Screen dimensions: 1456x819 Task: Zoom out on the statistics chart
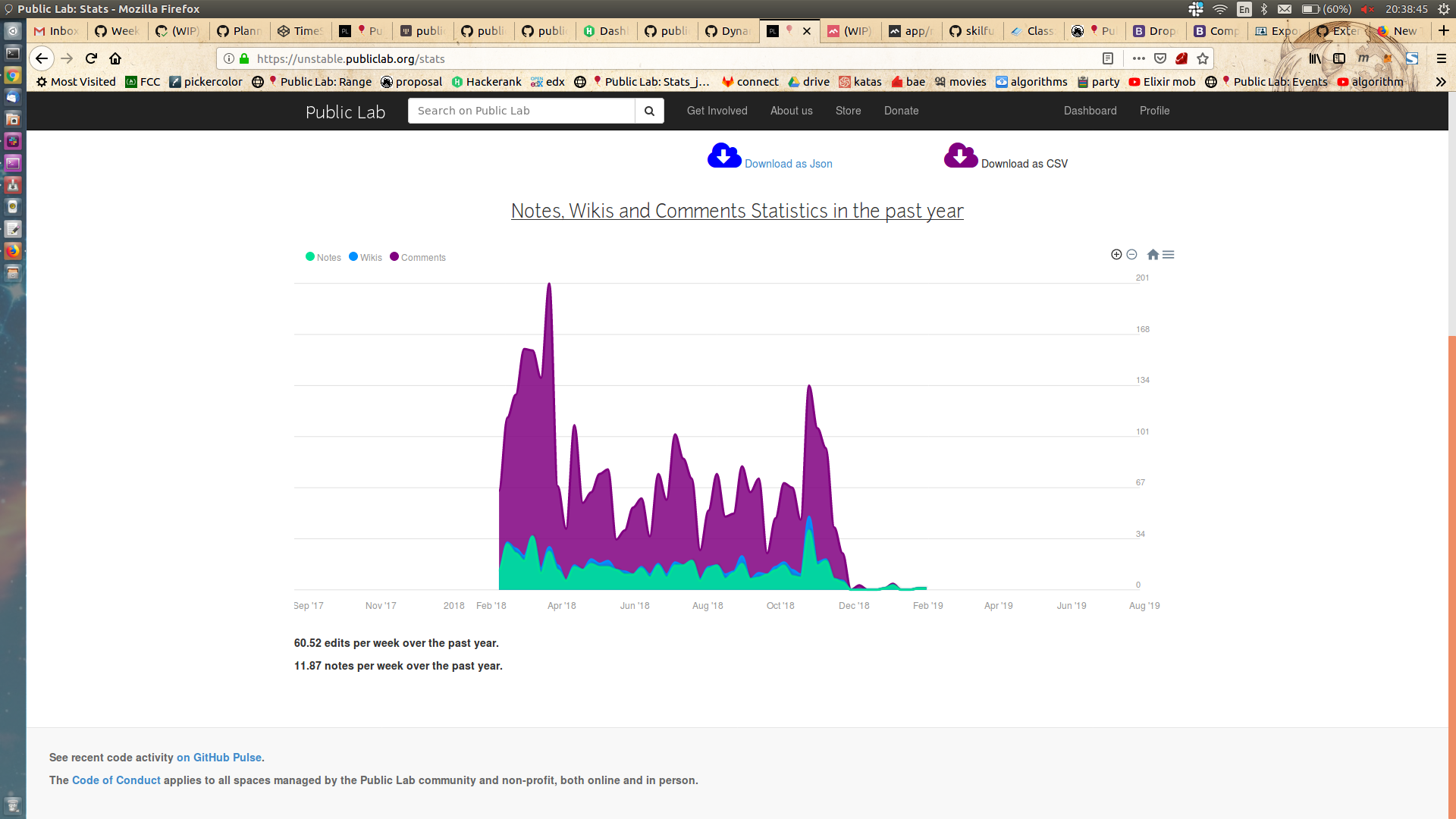point(1131,254)
